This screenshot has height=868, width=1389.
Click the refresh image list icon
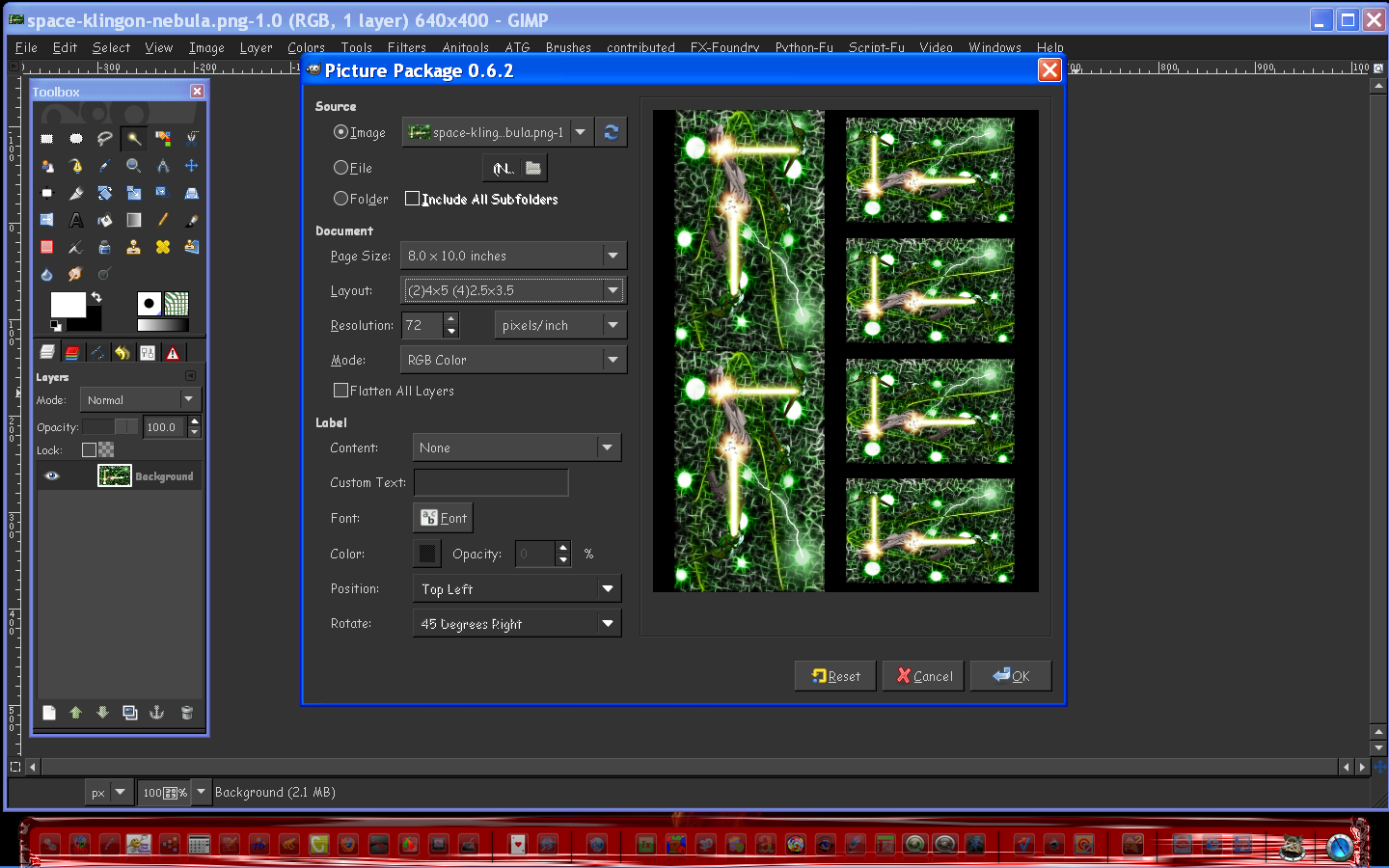611,132
